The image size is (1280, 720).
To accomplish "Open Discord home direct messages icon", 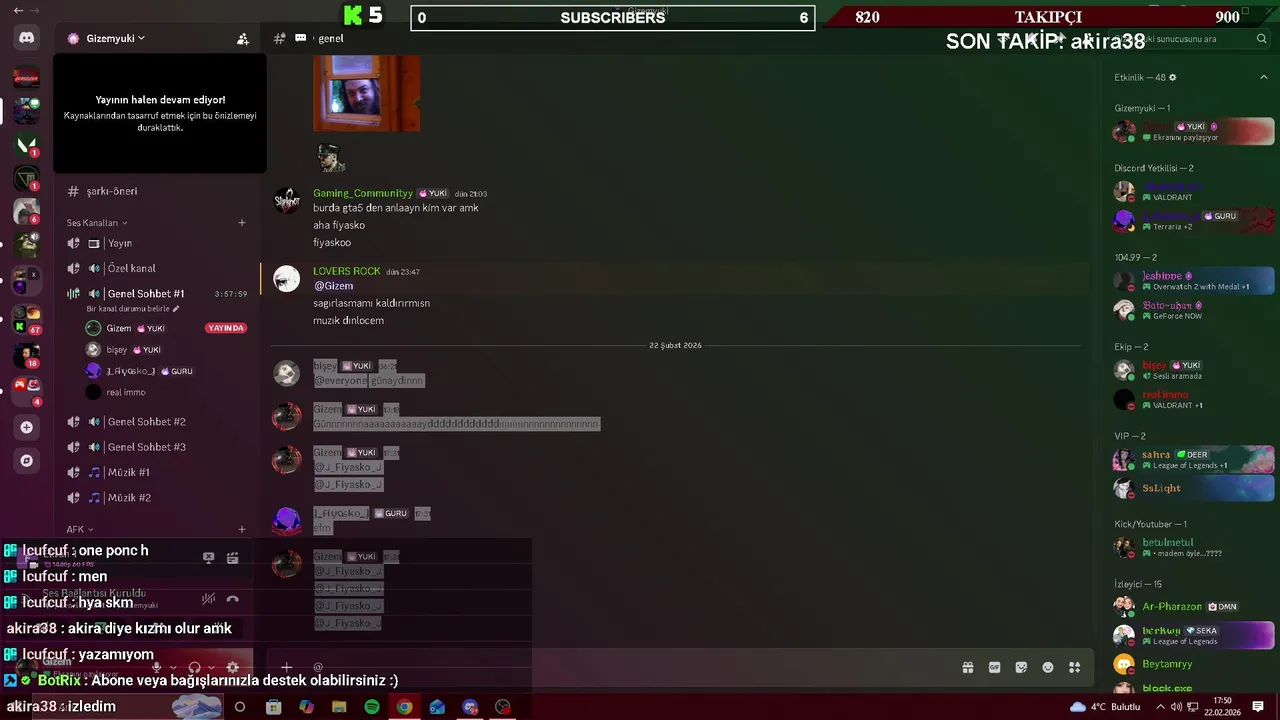I will [26, 38].
